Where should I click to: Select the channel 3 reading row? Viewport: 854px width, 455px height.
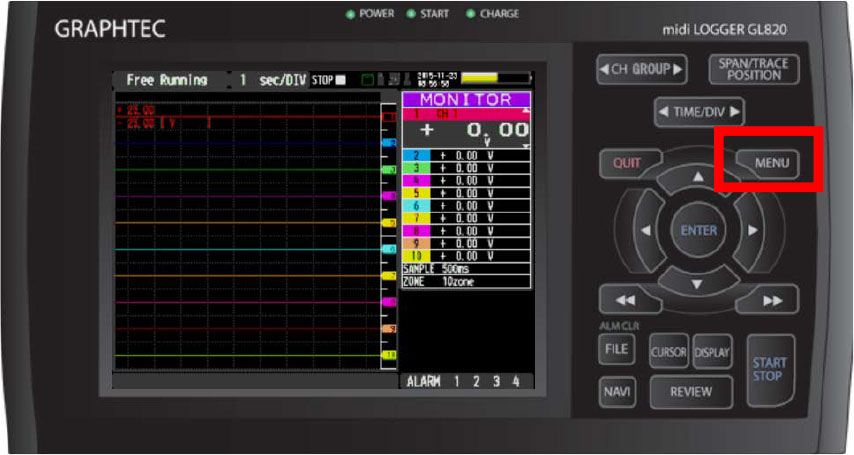coord(466,168)
